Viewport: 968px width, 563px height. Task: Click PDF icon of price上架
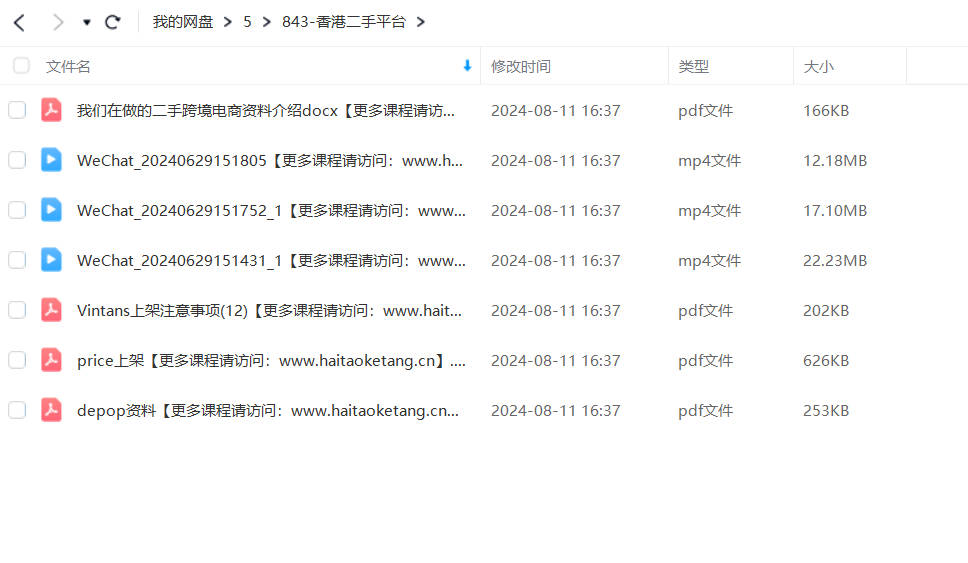[51, 360]
